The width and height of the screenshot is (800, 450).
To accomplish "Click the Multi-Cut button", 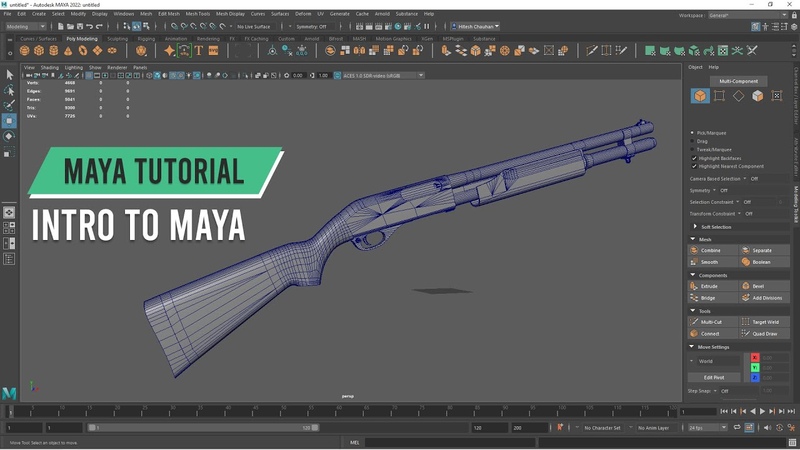I will pos(713,322).
